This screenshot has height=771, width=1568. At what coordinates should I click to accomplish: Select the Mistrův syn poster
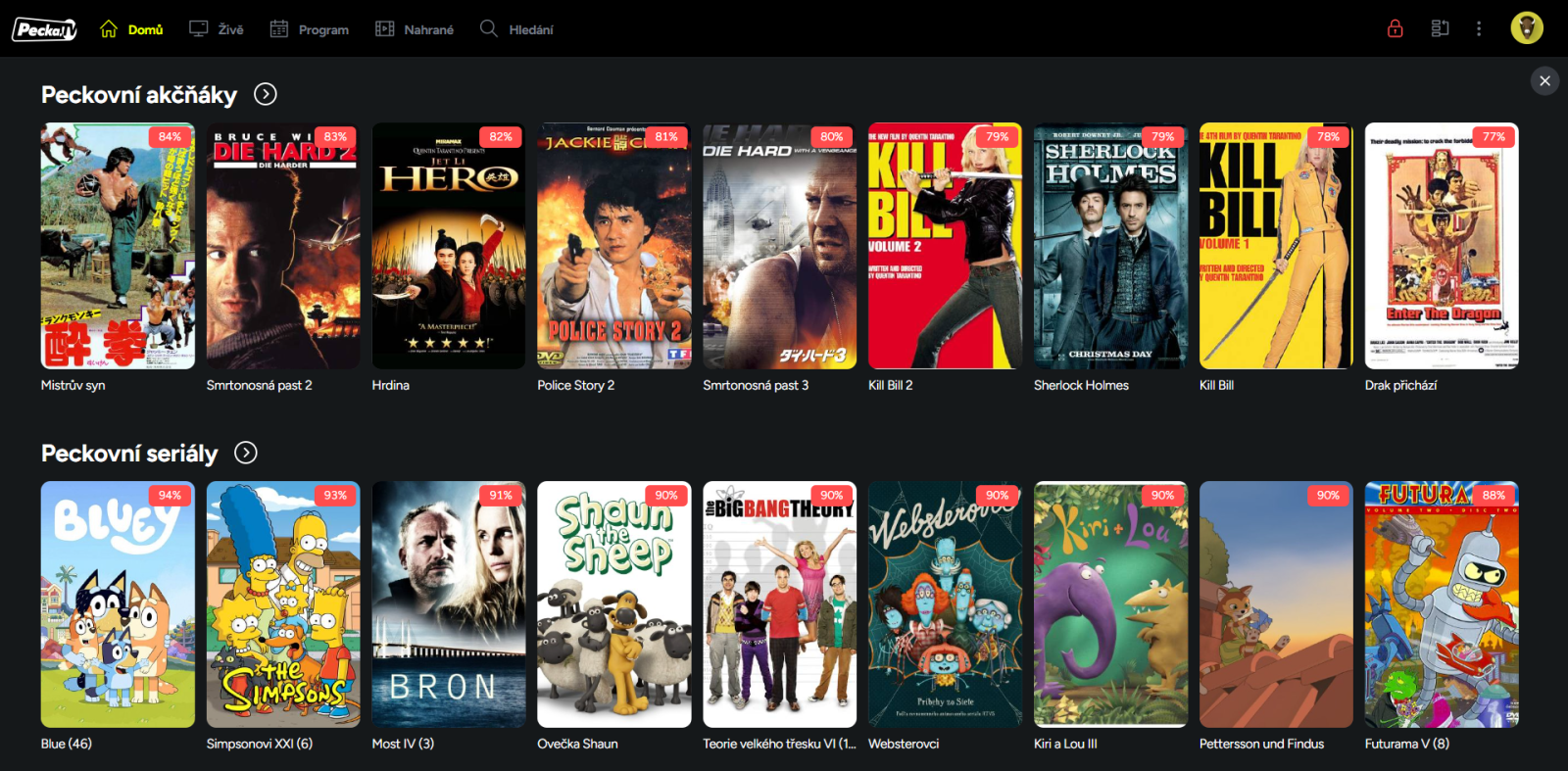(118, 246)
